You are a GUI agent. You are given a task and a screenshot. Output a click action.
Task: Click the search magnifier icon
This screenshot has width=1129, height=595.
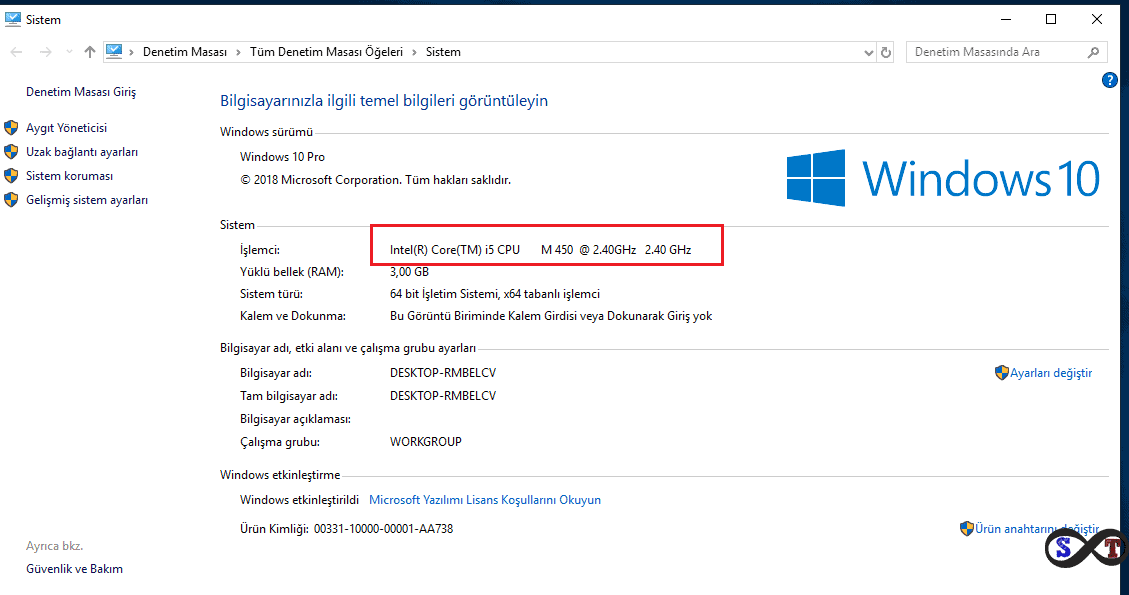[x=1093, y=52]
